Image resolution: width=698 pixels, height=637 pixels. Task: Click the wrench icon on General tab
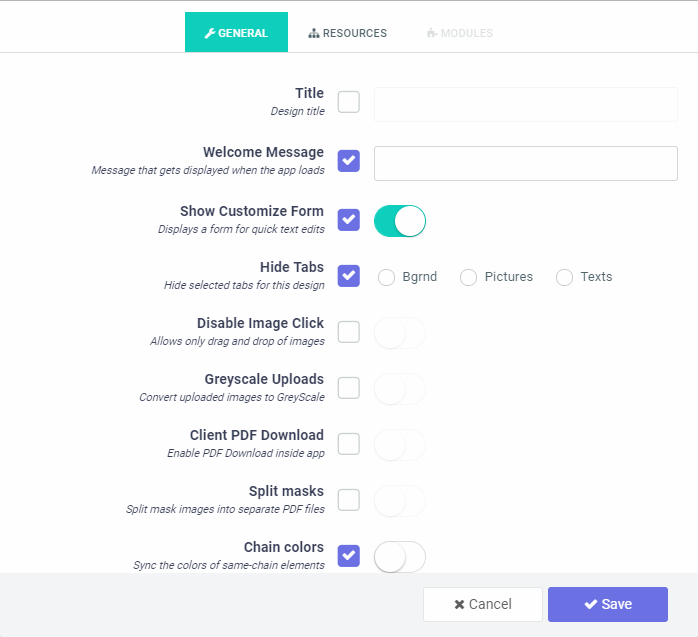click(x=210, y=33)
